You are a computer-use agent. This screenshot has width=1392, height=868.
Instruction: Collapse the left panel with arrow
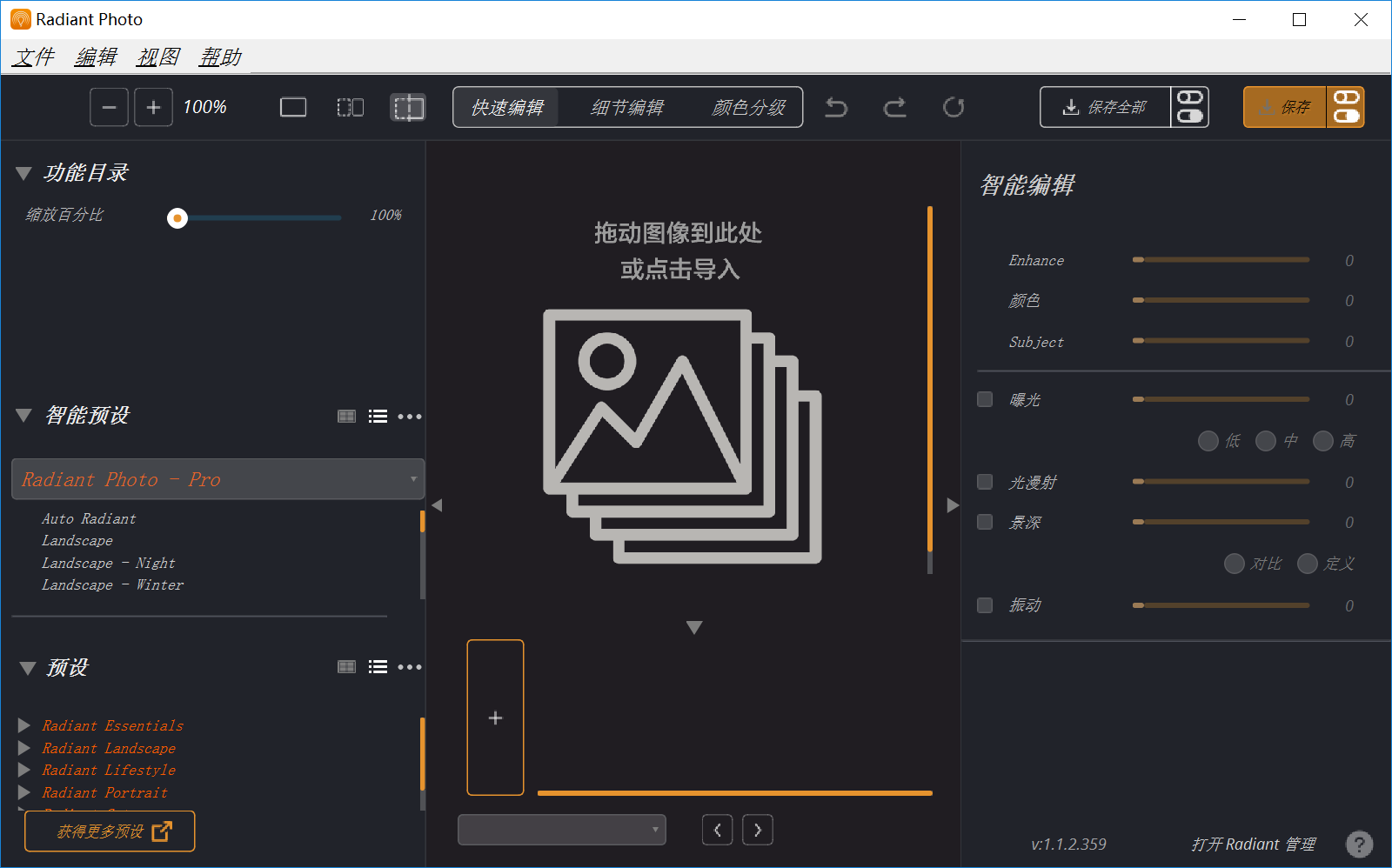[437, 505]
